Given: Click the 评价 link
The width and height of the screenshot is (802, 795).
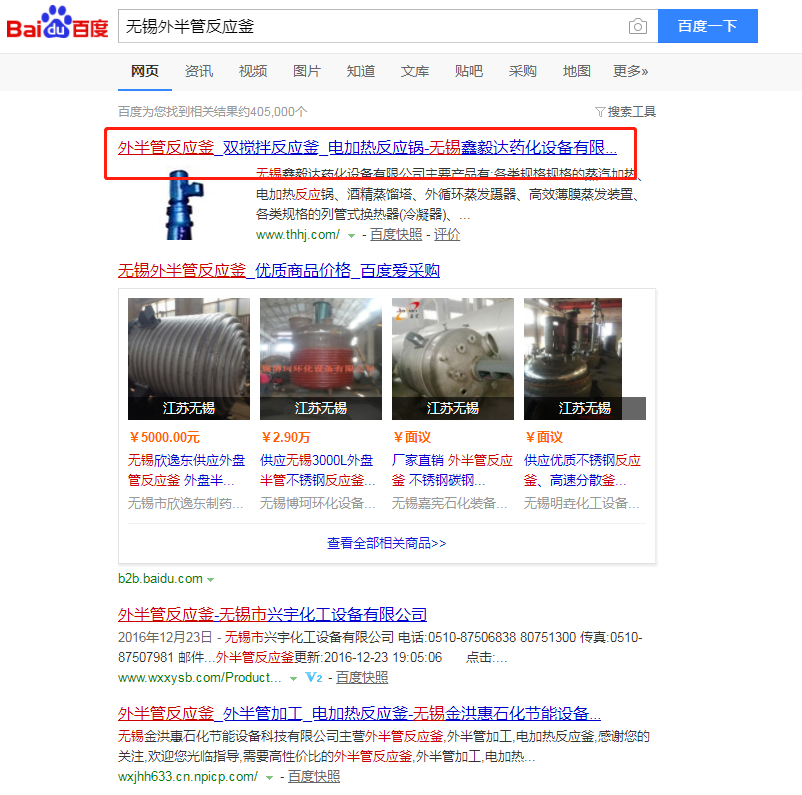Looking at the screenshot, I should coord(447,235).
